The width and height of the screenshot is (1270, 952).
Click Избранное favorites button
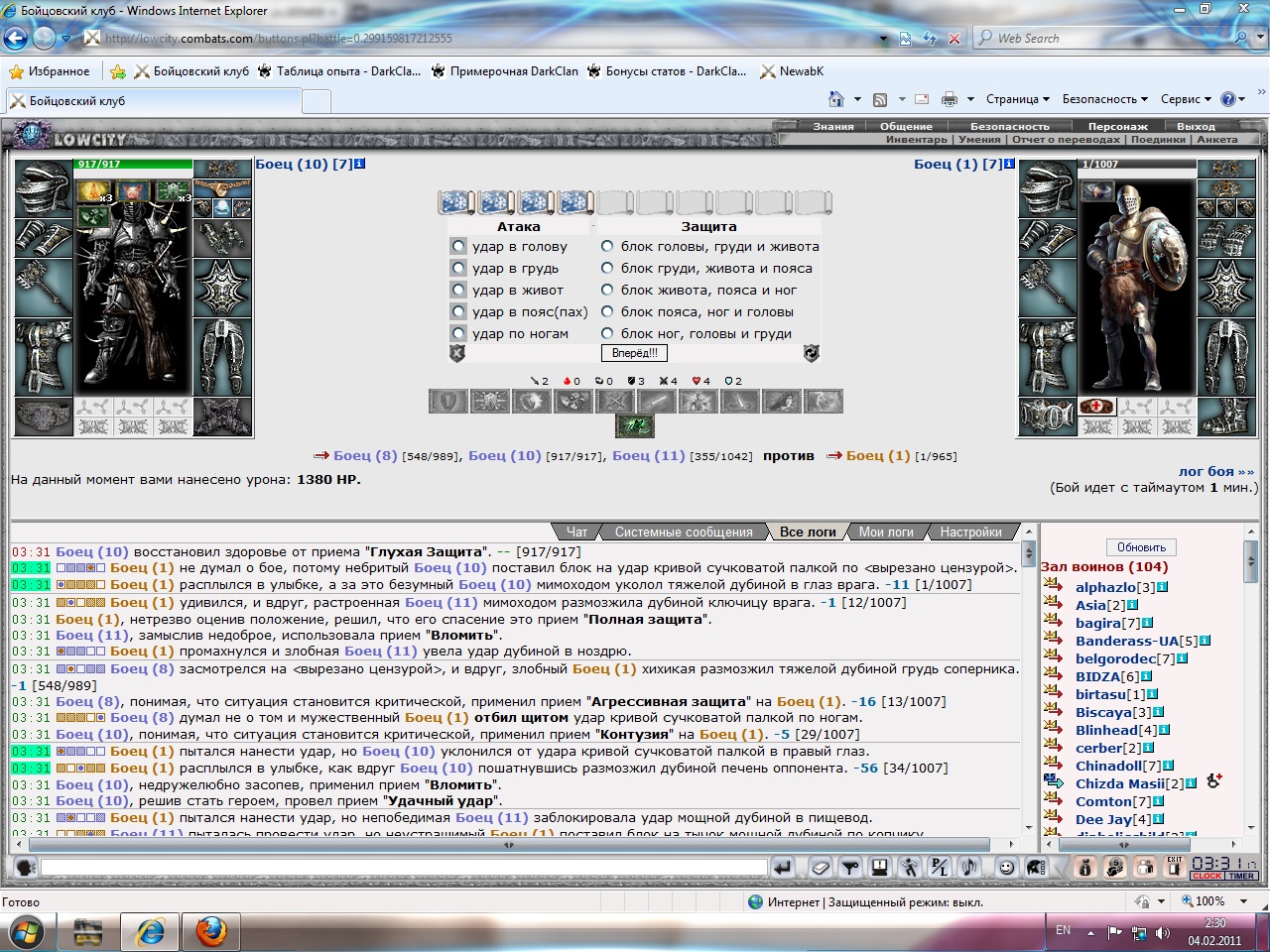[50, 71]
